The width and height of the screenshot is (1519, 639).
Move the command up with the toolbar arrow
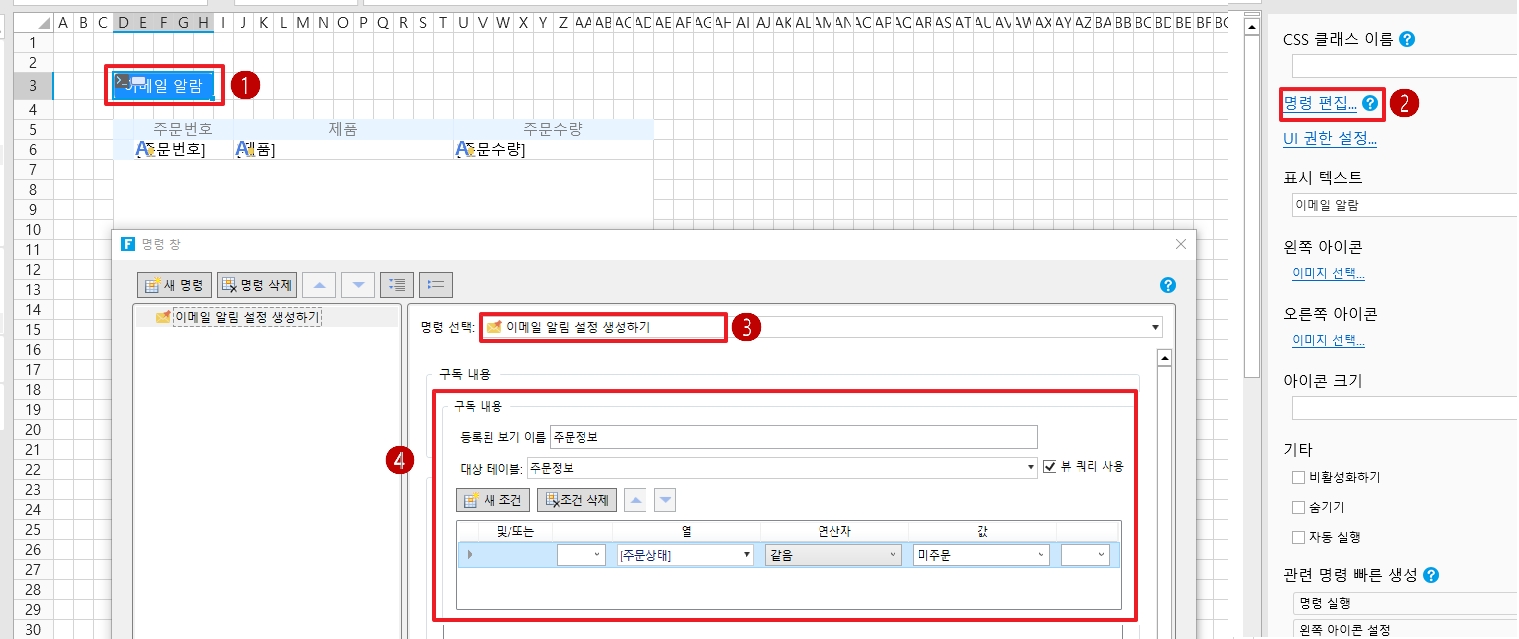[x=319, y=285]
